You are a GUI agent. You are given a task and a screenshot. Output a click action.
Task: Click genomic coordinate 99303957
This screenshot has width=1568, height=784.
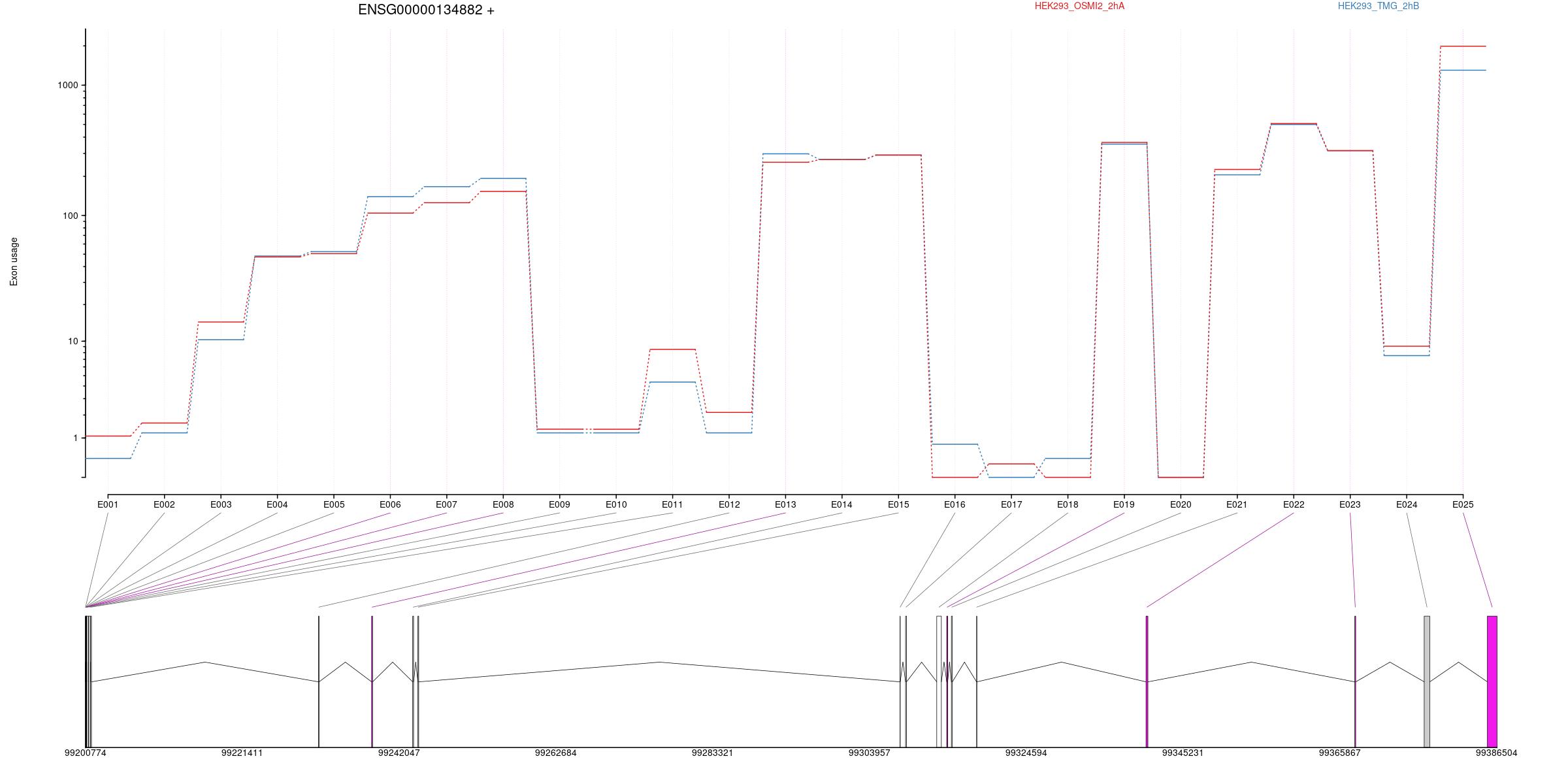[870, 753]
